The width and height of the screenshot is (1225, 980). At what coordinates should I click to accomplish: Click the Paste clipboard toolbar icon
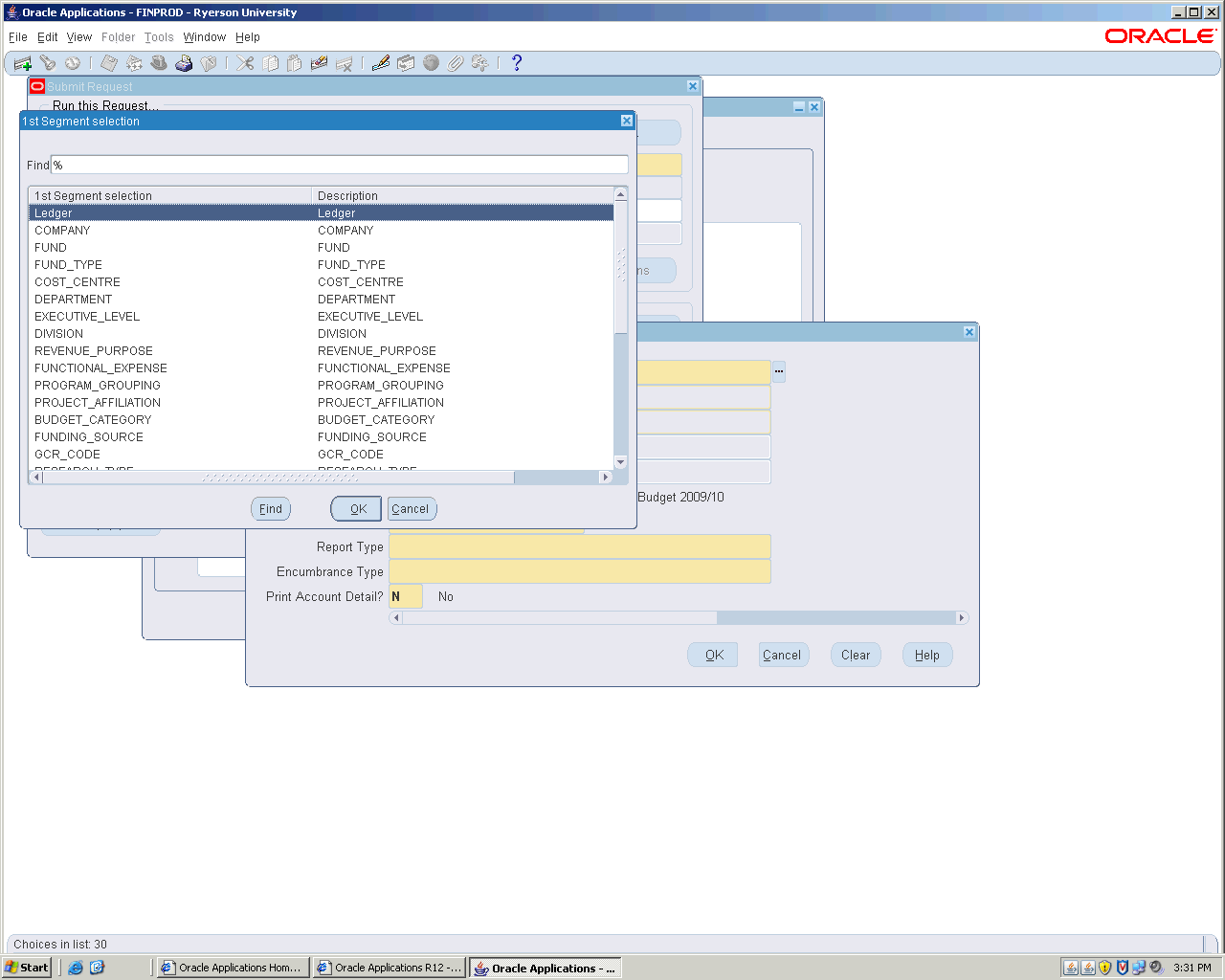tap(295, 63)
